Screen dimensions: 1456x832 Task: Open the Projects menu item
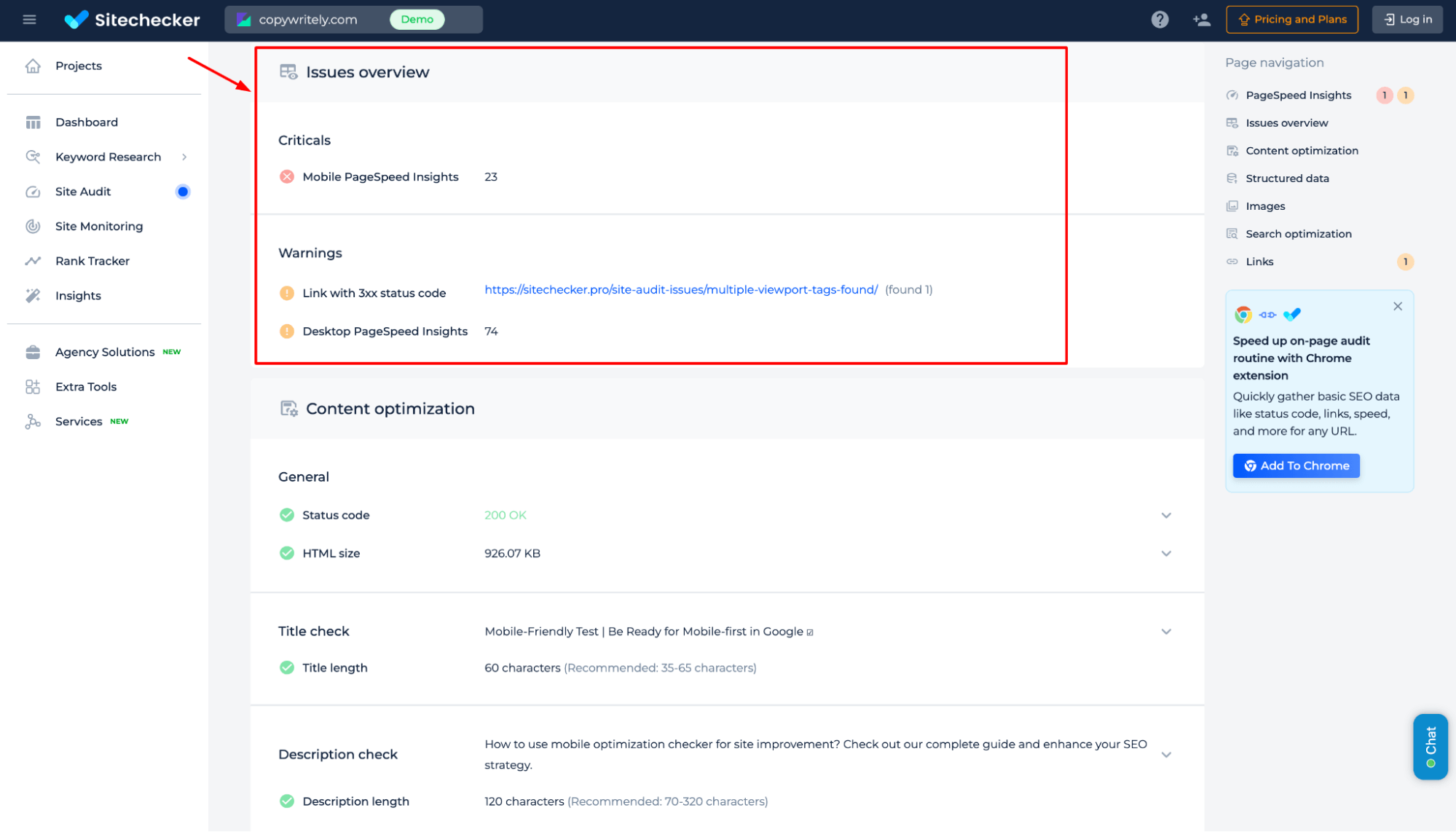(78, 65)
